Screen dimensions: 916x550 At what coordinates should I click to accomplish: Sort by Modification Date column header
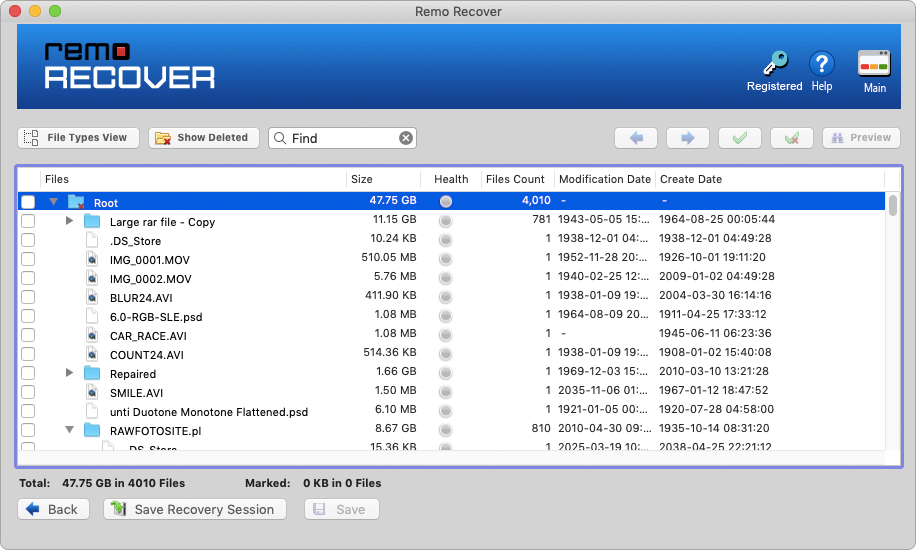[605, 179]
